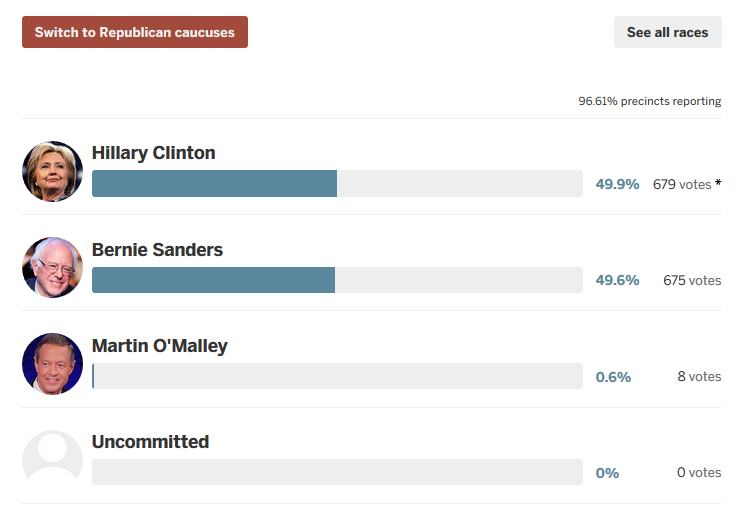Click the 675 votes count text
The height and width of the screenshot is (512, 756).
pyautogui.click(x=692, y=280)
